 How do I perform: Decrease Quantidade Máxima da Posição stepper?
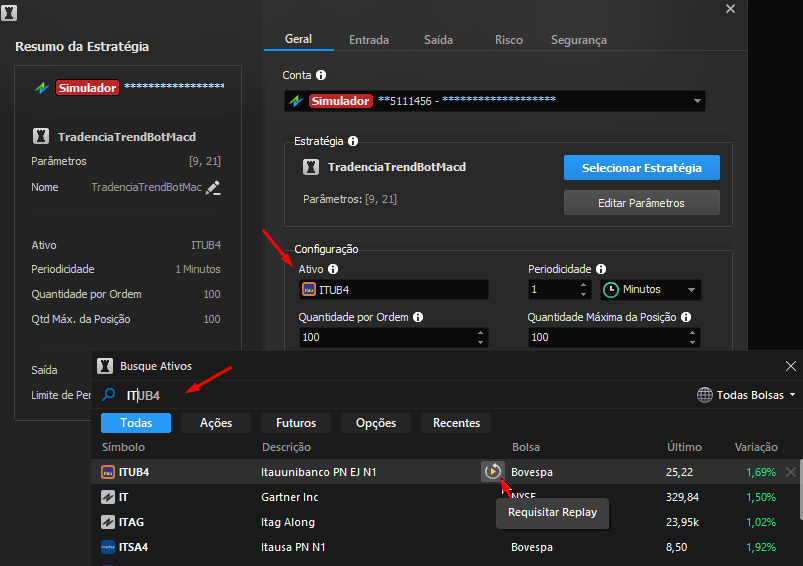(692, 342)
